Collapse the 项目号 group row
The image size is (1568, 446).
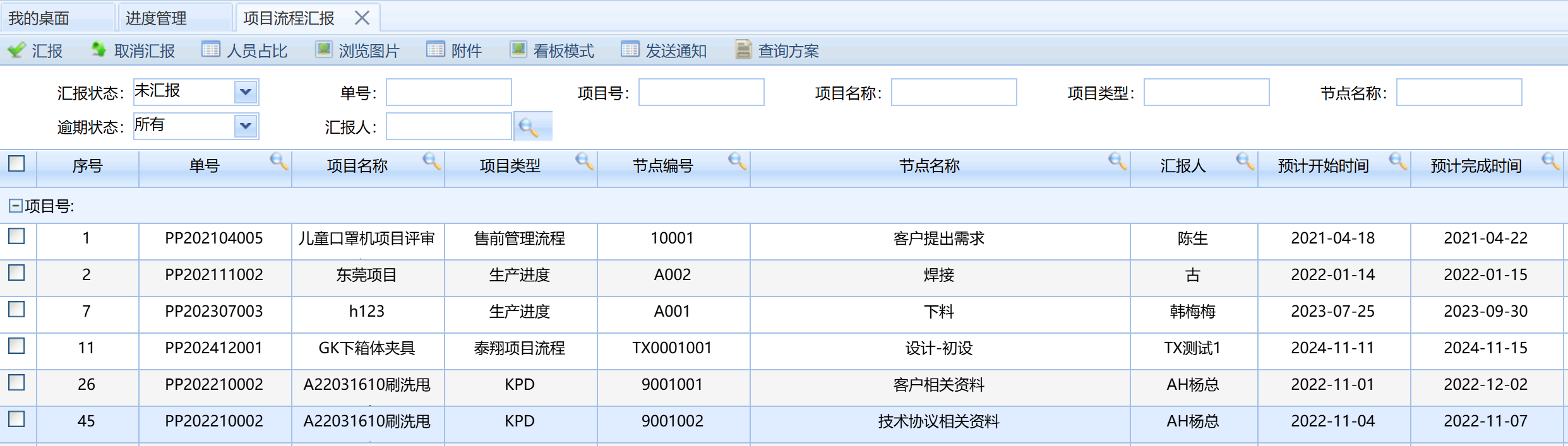15,206
